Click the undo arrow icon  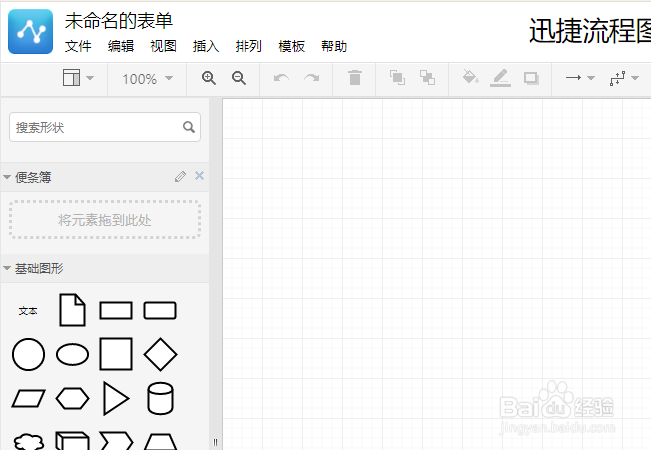tap(281, 78)
